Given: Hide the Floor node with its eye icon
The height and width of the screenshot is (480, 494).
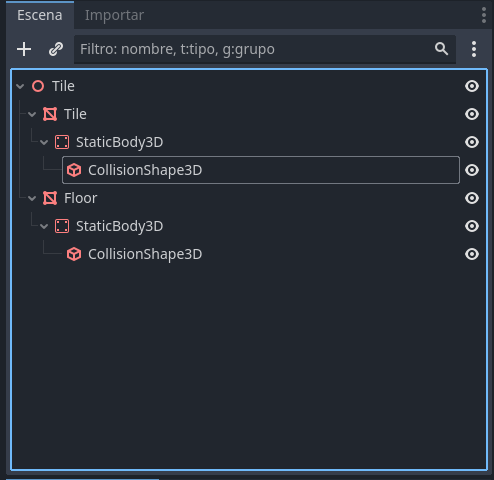Looking at the screenshot, I should tap(472, 198).
